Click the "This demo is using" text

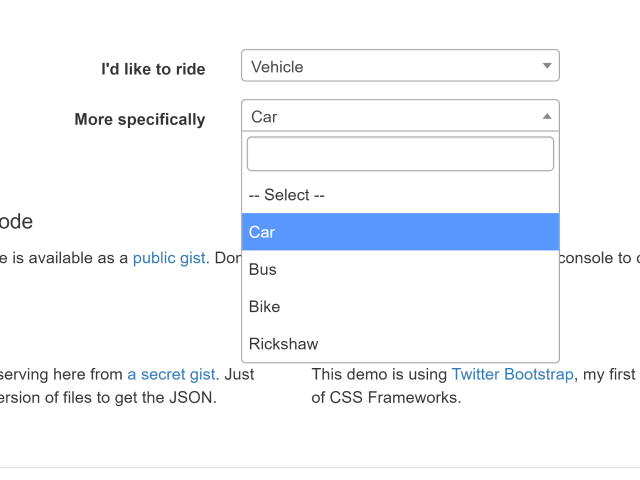pyautogui.click(x=378, y=374)
